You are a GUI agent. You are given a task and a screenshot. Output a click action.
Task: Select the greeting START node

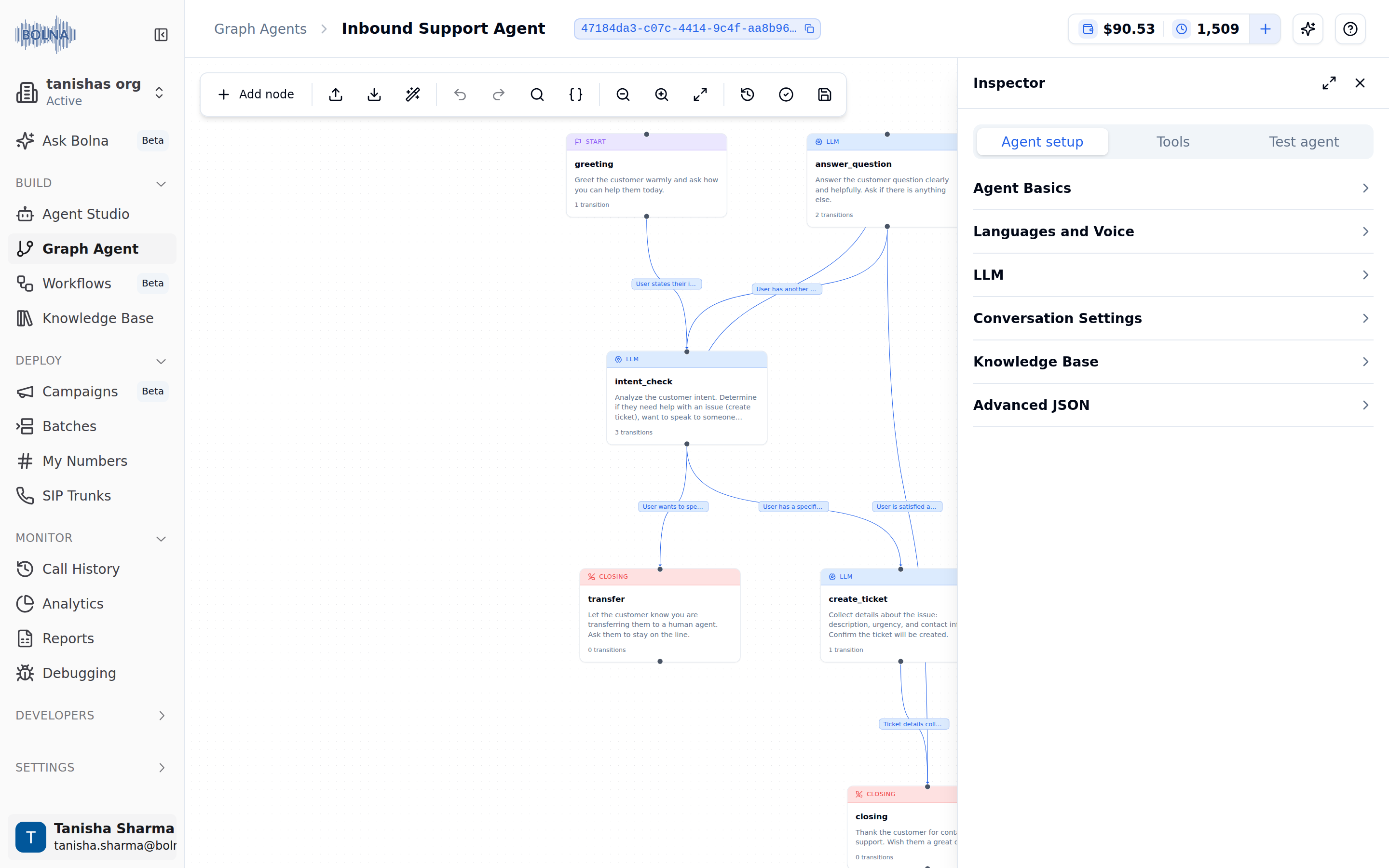(x=646, y=175)
